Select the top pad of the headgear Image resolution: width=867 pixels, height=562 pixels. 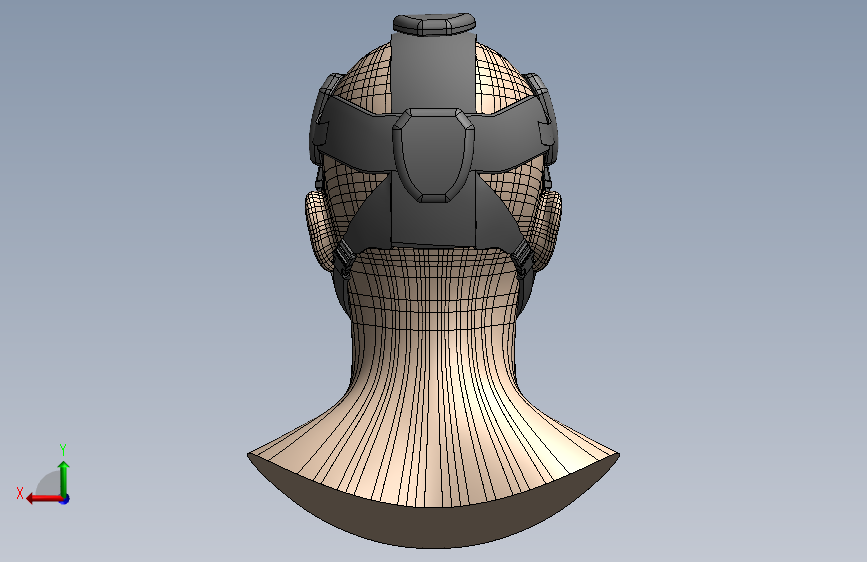(x=434, y=24)
